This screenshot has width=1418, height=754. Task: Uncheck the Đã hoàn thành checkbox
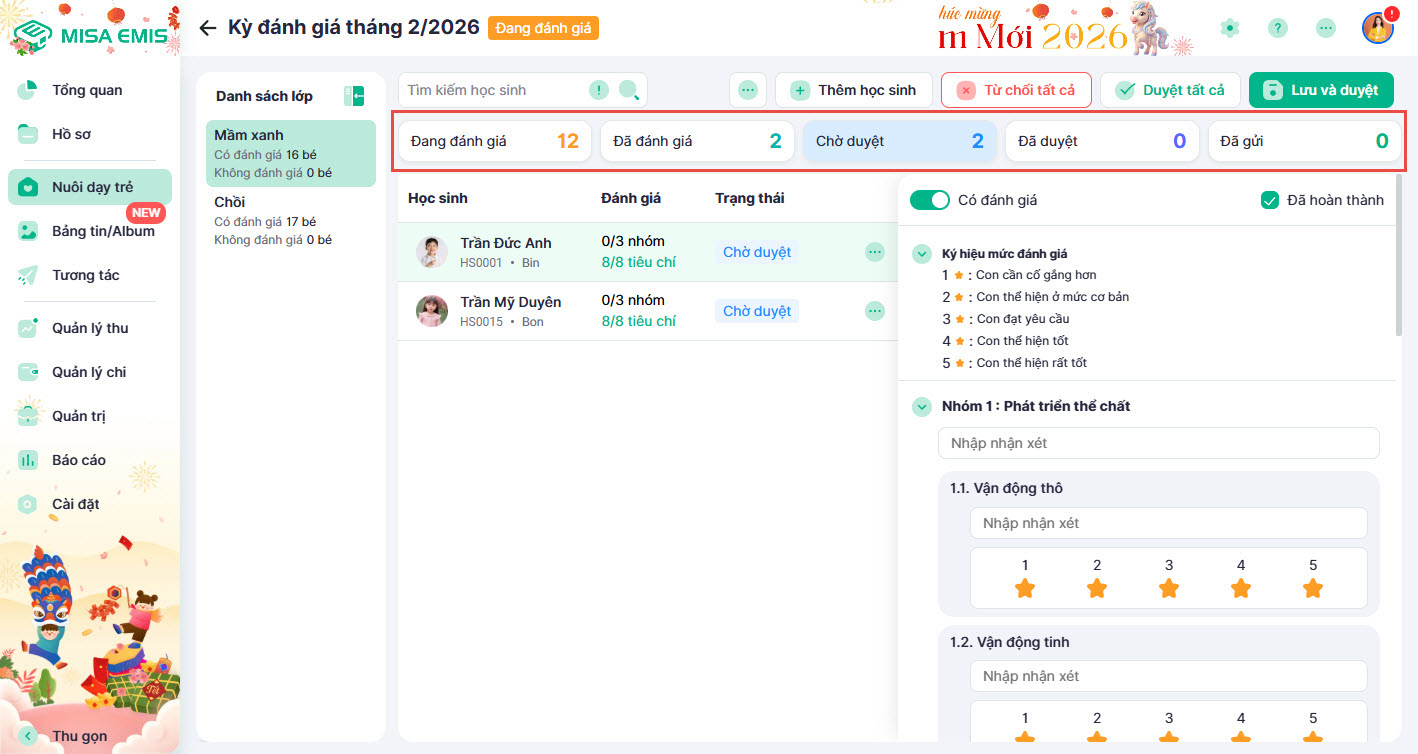(1270, 200)
